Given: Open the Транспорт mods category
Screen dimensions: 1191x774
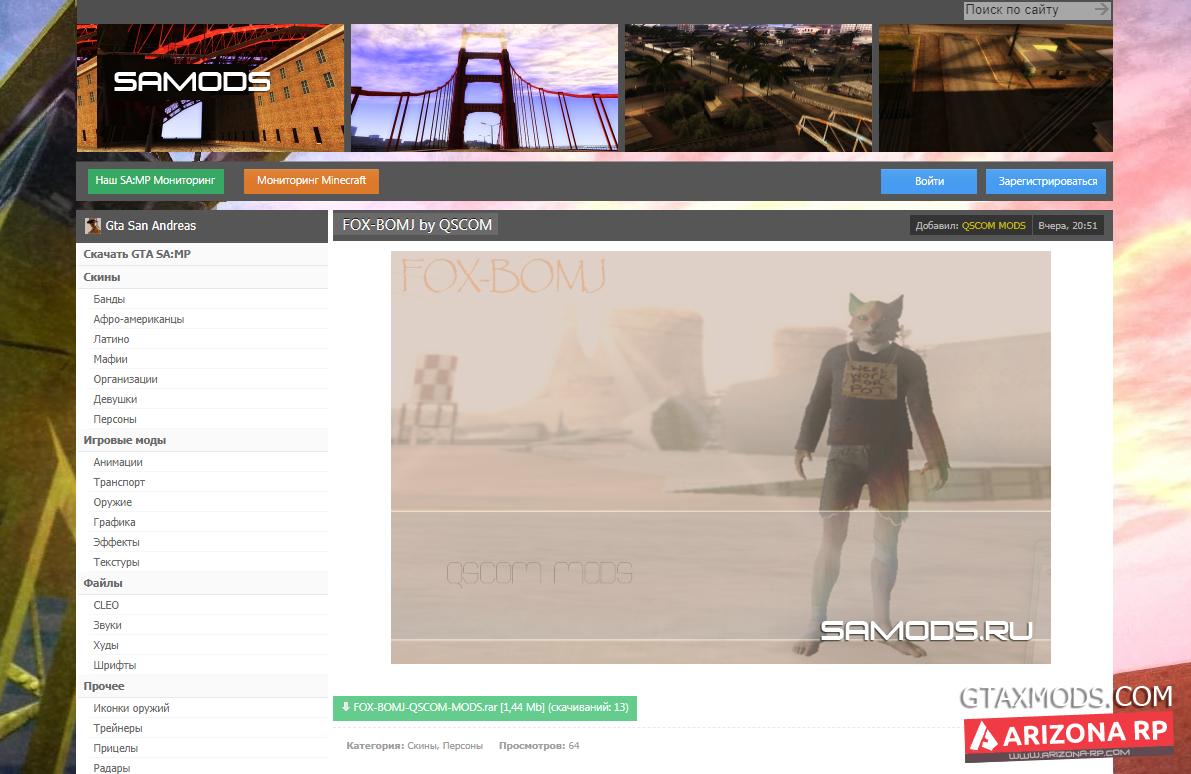Looking at the screenshot, I should click(119, 482).
